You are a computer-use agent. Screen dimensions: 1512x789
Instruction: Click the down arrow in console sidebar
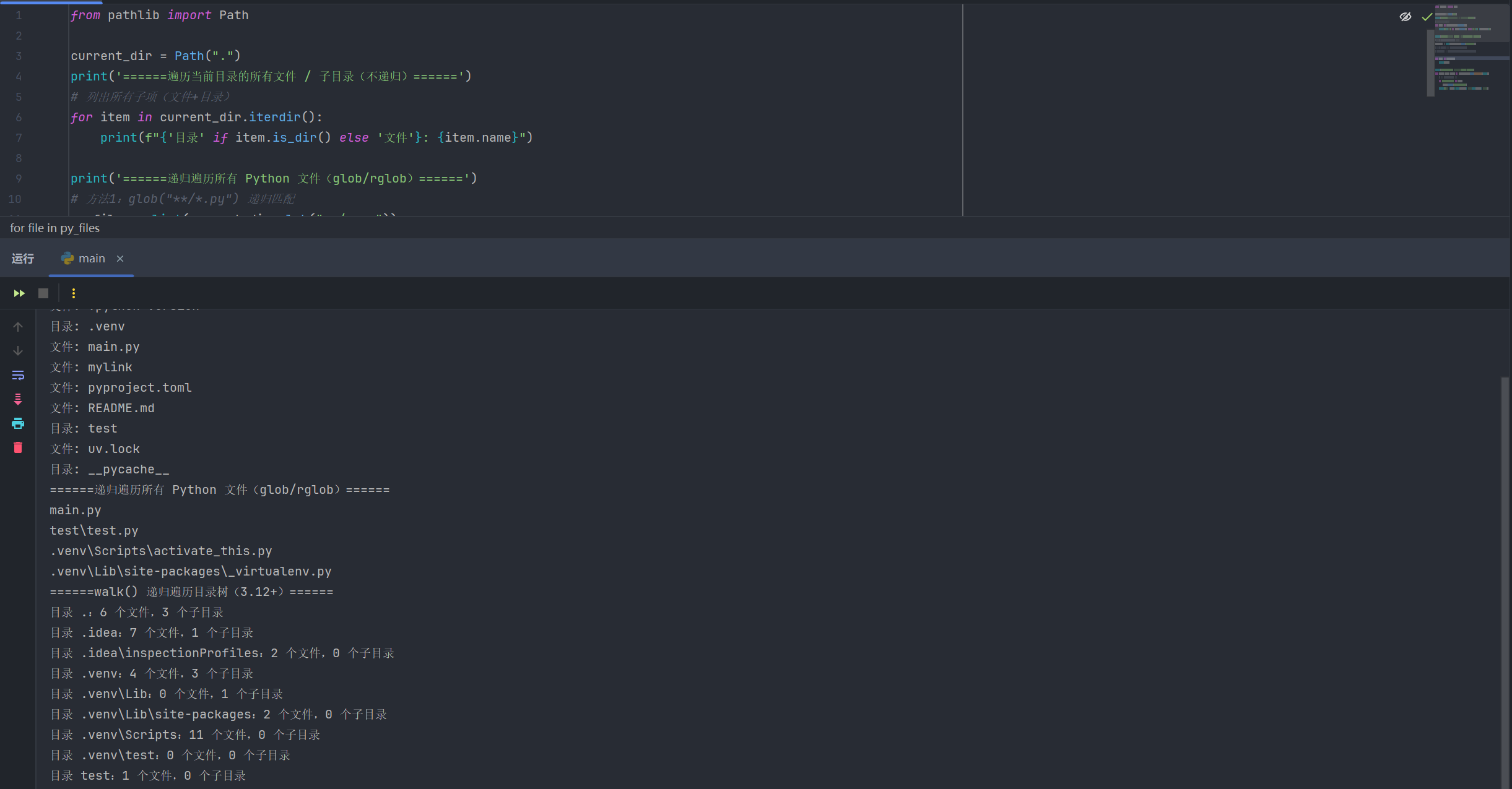(18, 351)
